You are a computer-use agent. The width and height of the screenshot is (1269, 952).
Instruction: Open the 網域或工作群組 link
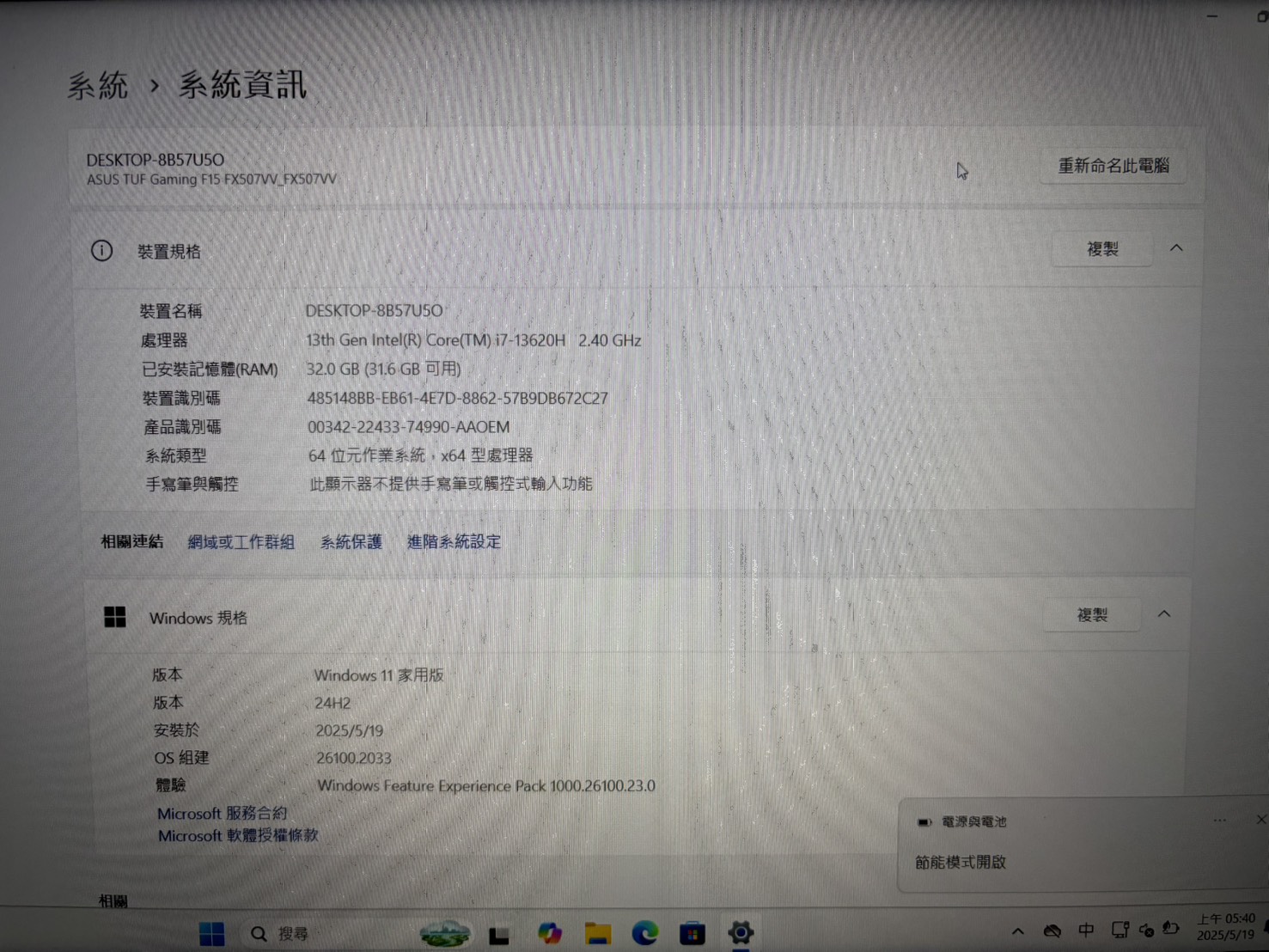pyautogui.click(x=241, y=542)
